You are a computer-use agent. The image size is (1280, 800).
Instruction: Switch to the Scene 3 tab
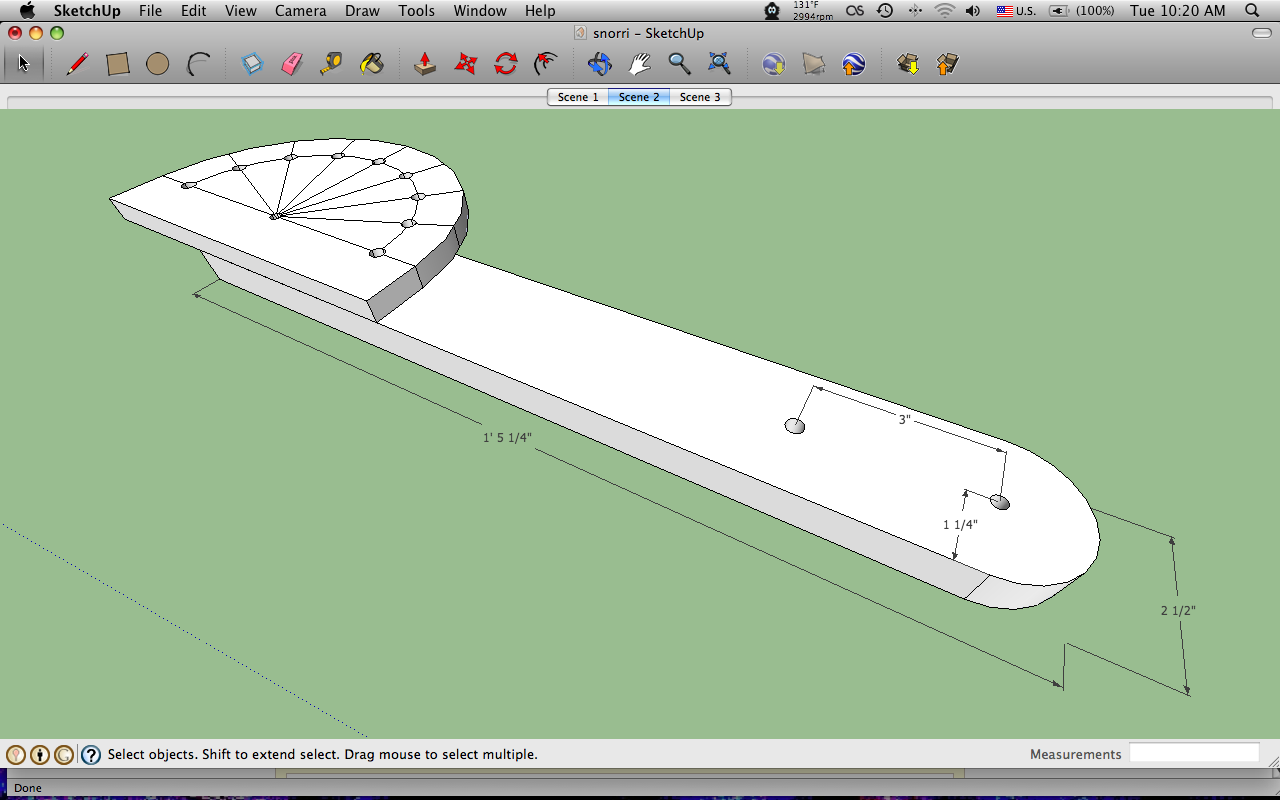click(x=700, y=97)
